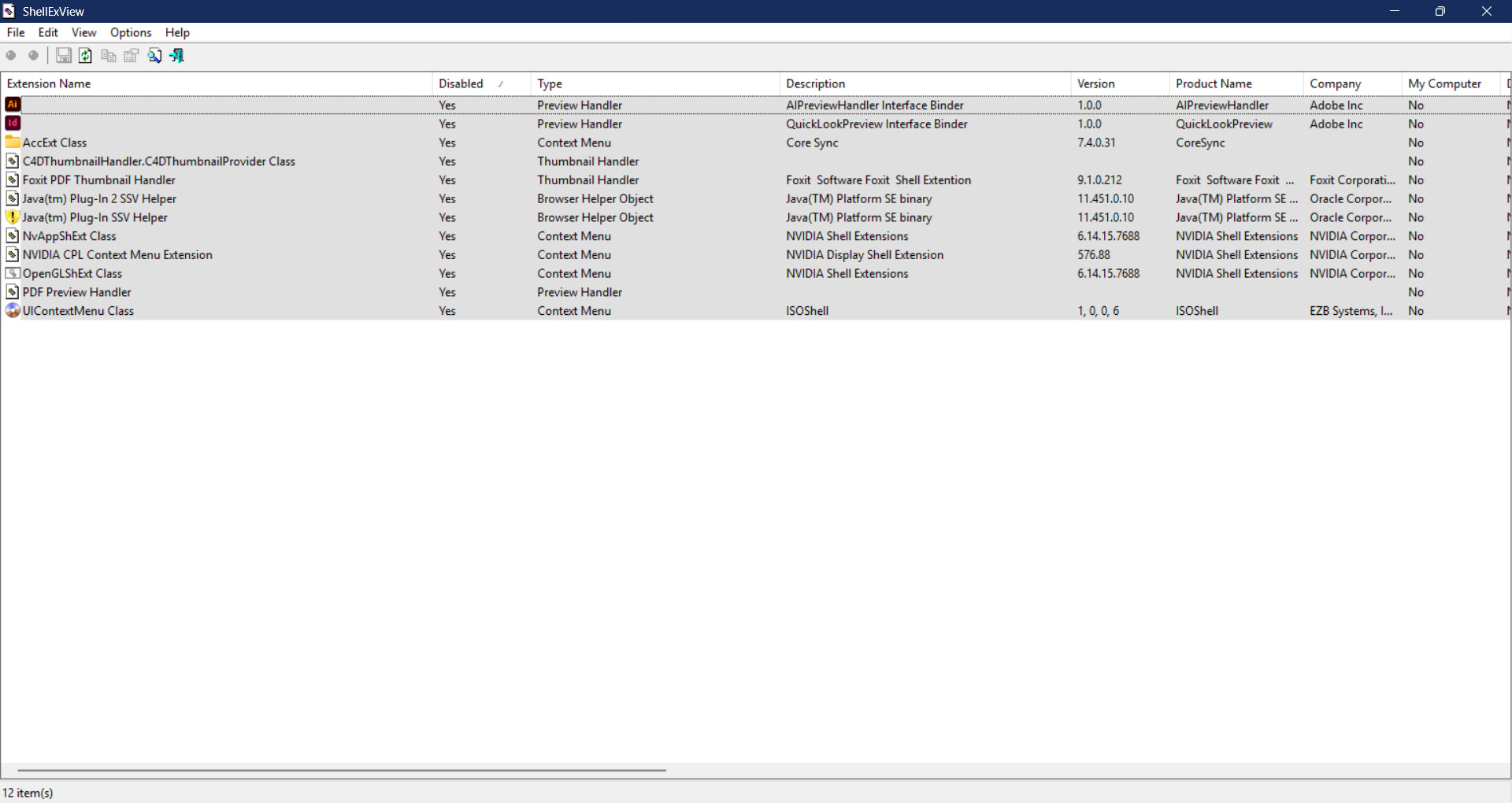1512x803 pixels.
Task: Select the C4DThumbnailHandler.C4DThumbnailProvider Class entry
Action: click(159, 161)
